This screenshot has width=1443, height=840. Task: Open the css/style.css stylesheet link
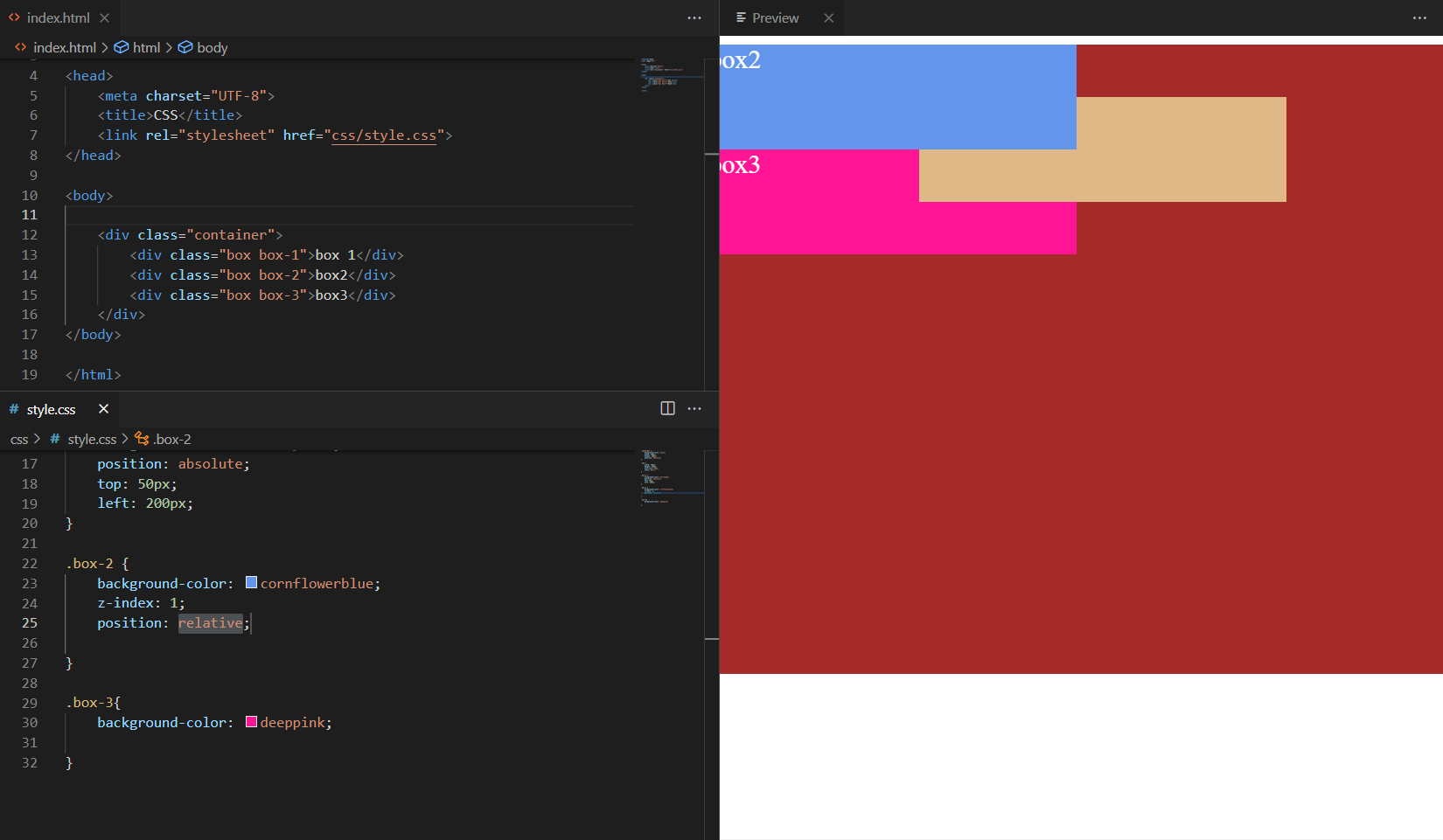384,135
